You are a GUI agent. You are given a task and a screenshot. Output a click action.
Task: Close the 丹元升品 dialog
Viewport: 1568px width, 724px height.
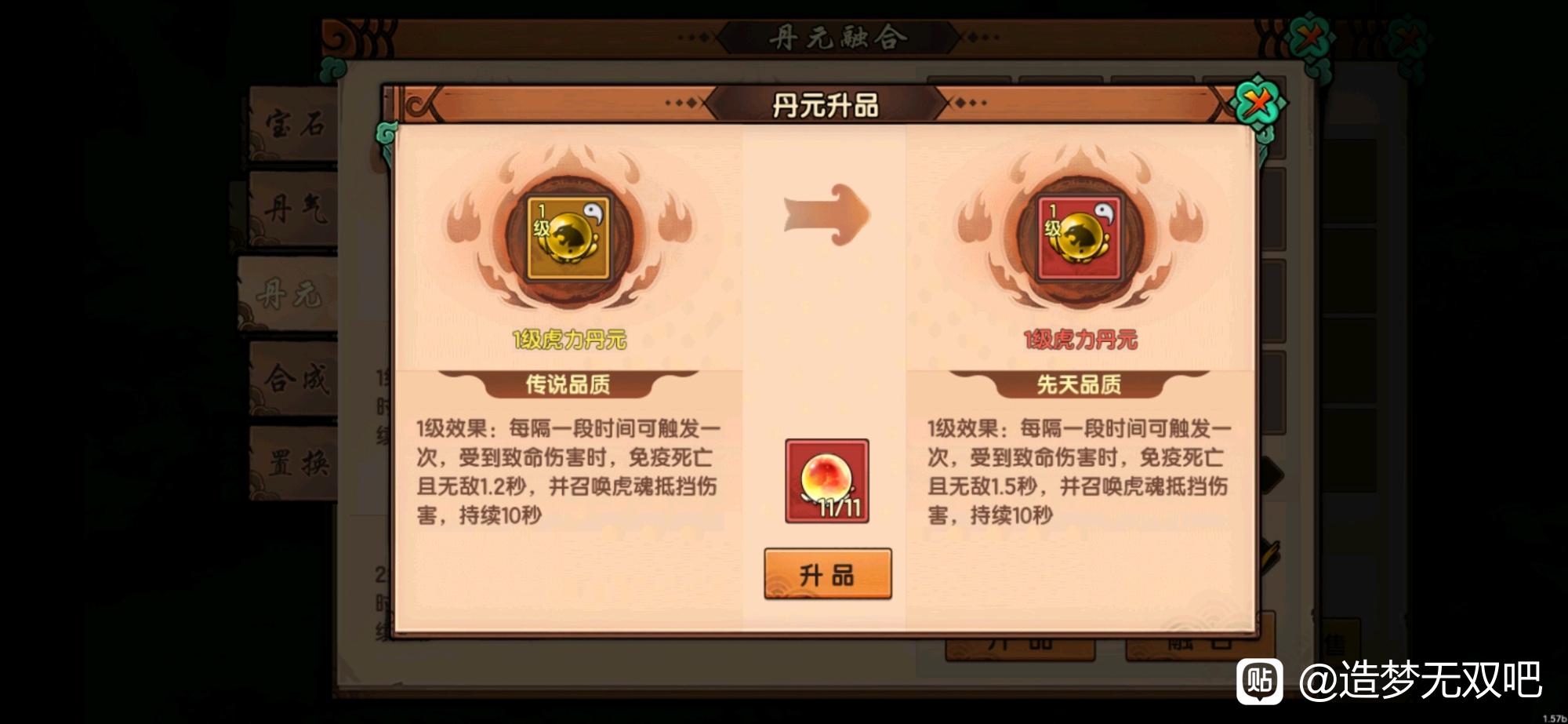point(1257,103)
